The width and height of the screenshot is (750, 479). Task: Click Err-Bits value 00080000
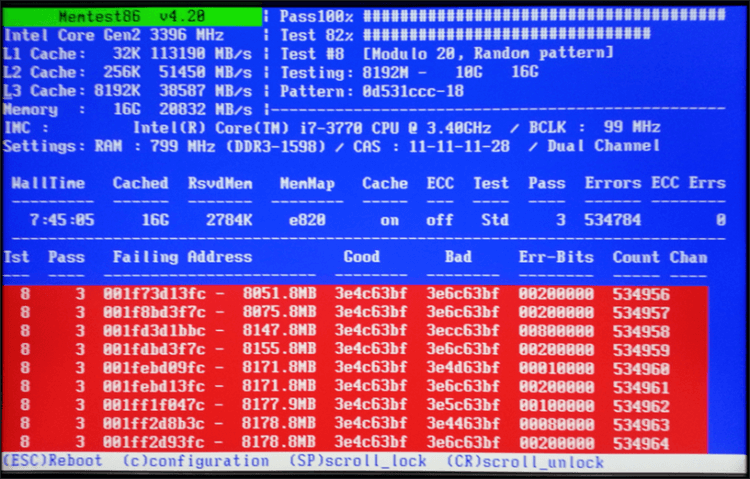click(x=556, y=424)
